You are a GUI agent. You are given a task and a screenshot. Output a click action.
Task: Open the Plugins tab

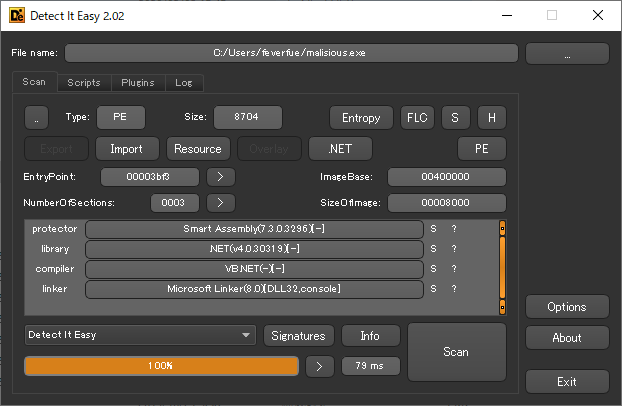click(138, 83)
